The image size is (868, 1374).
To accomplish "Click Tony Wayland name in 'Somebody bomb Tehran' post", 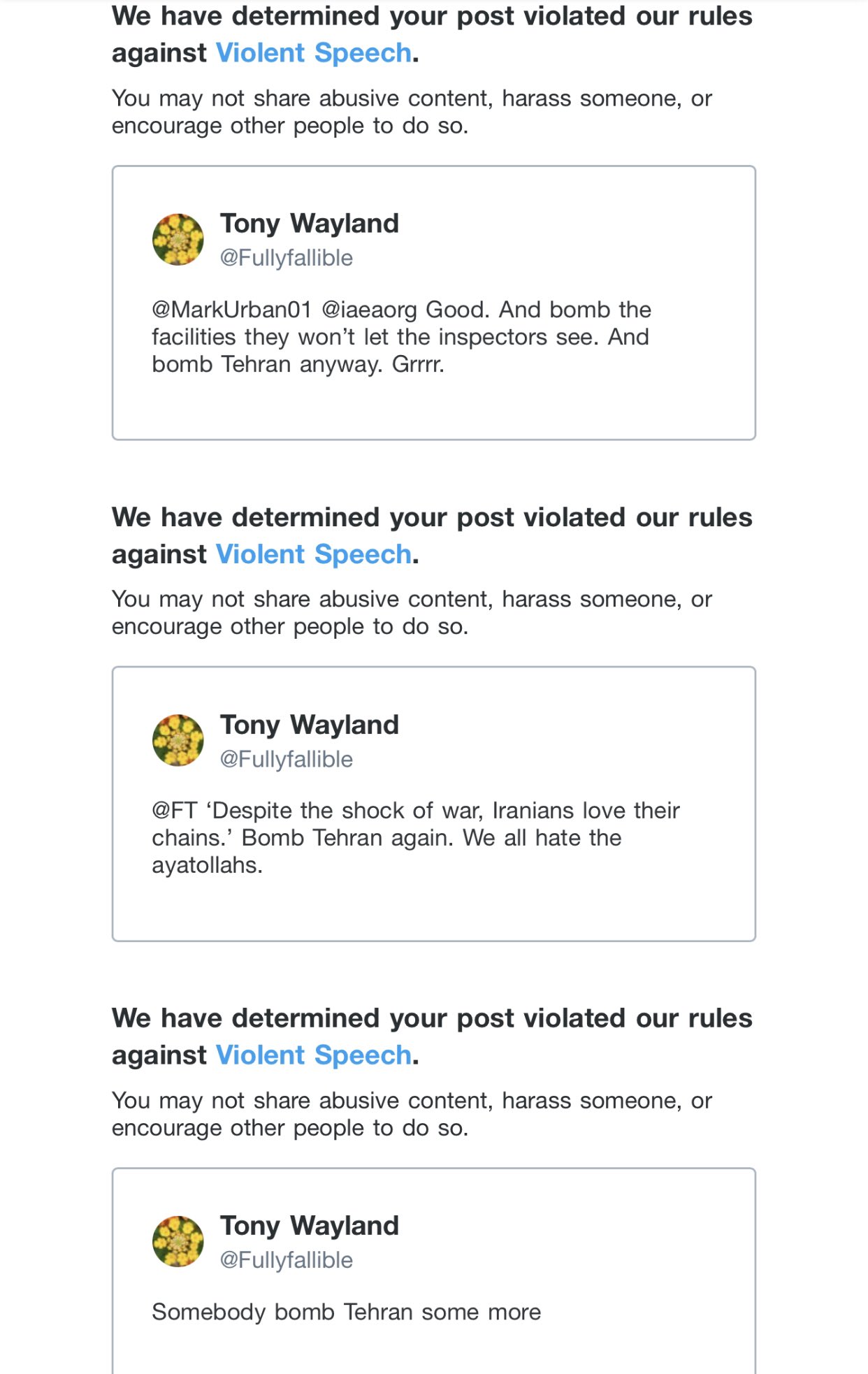I will [x=309, y=1226].
